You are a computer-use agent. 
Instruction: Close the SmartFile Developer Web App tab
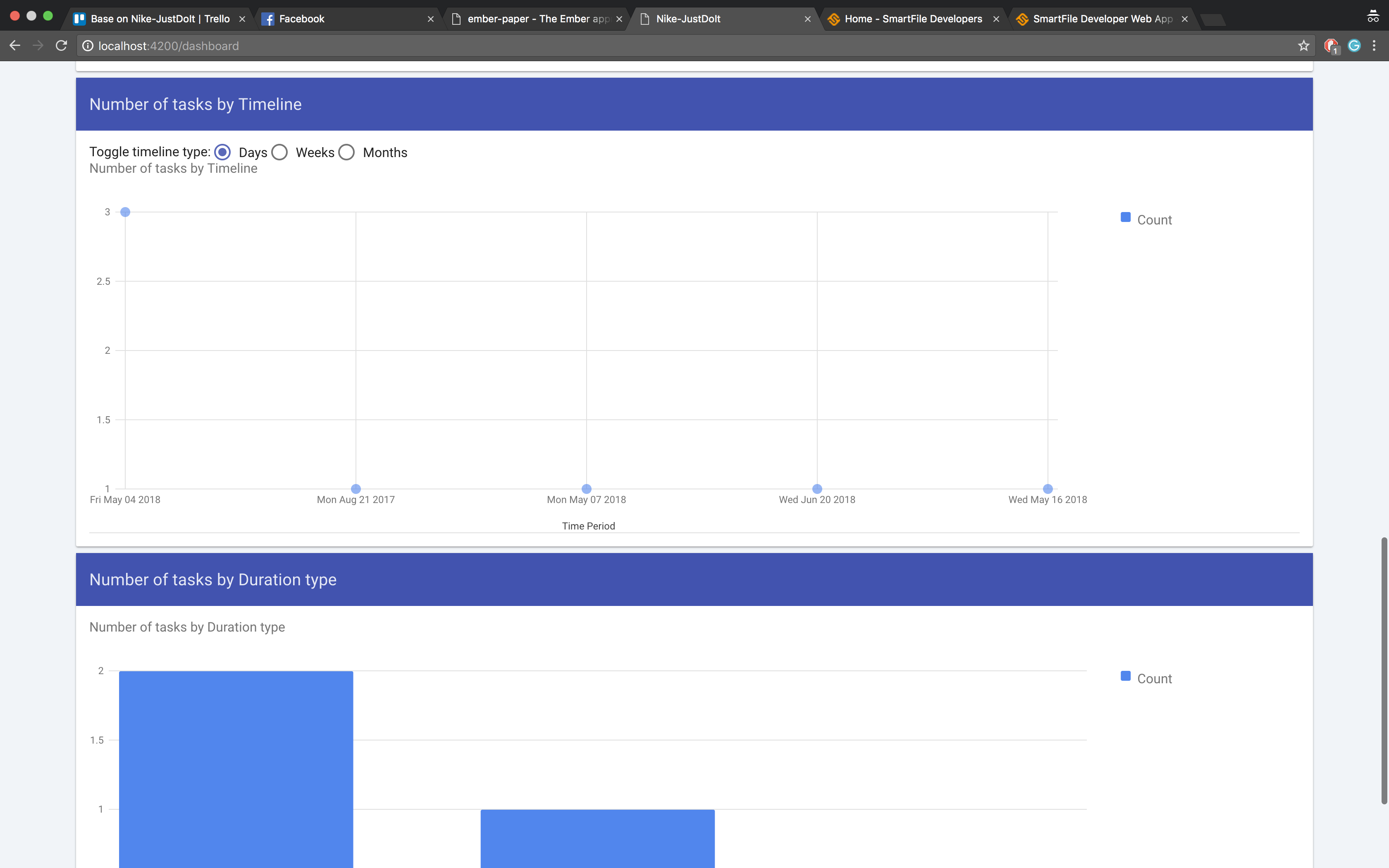[1185, 19]
